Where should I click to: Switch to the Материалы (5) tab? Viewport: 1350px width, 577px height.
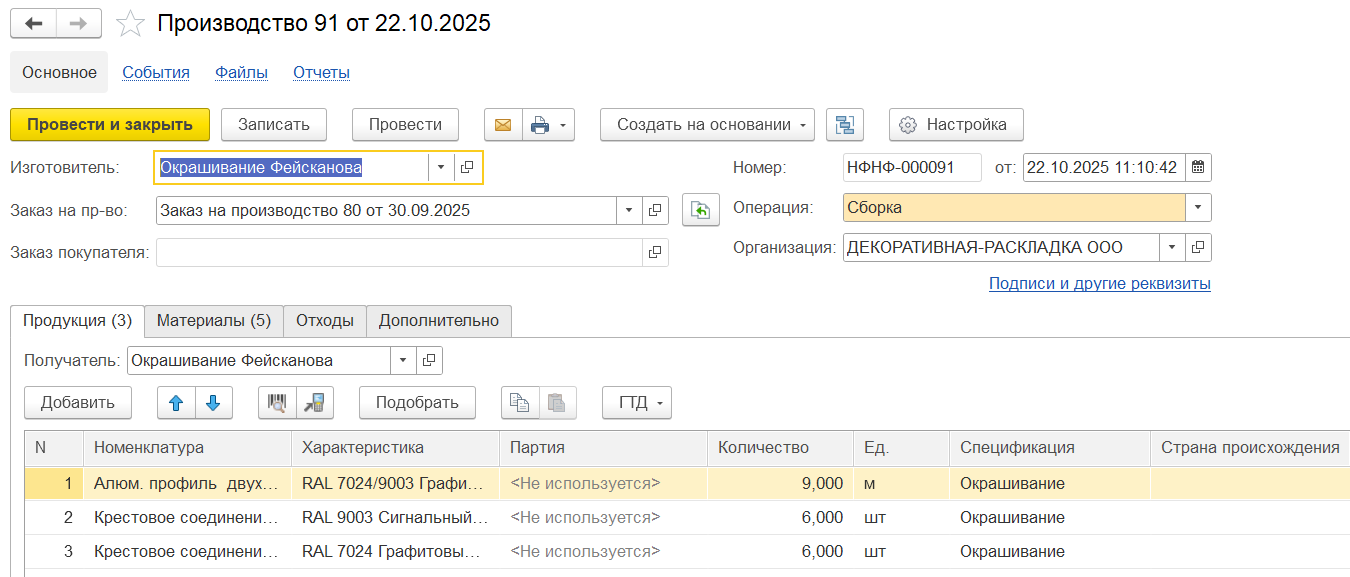213,321
